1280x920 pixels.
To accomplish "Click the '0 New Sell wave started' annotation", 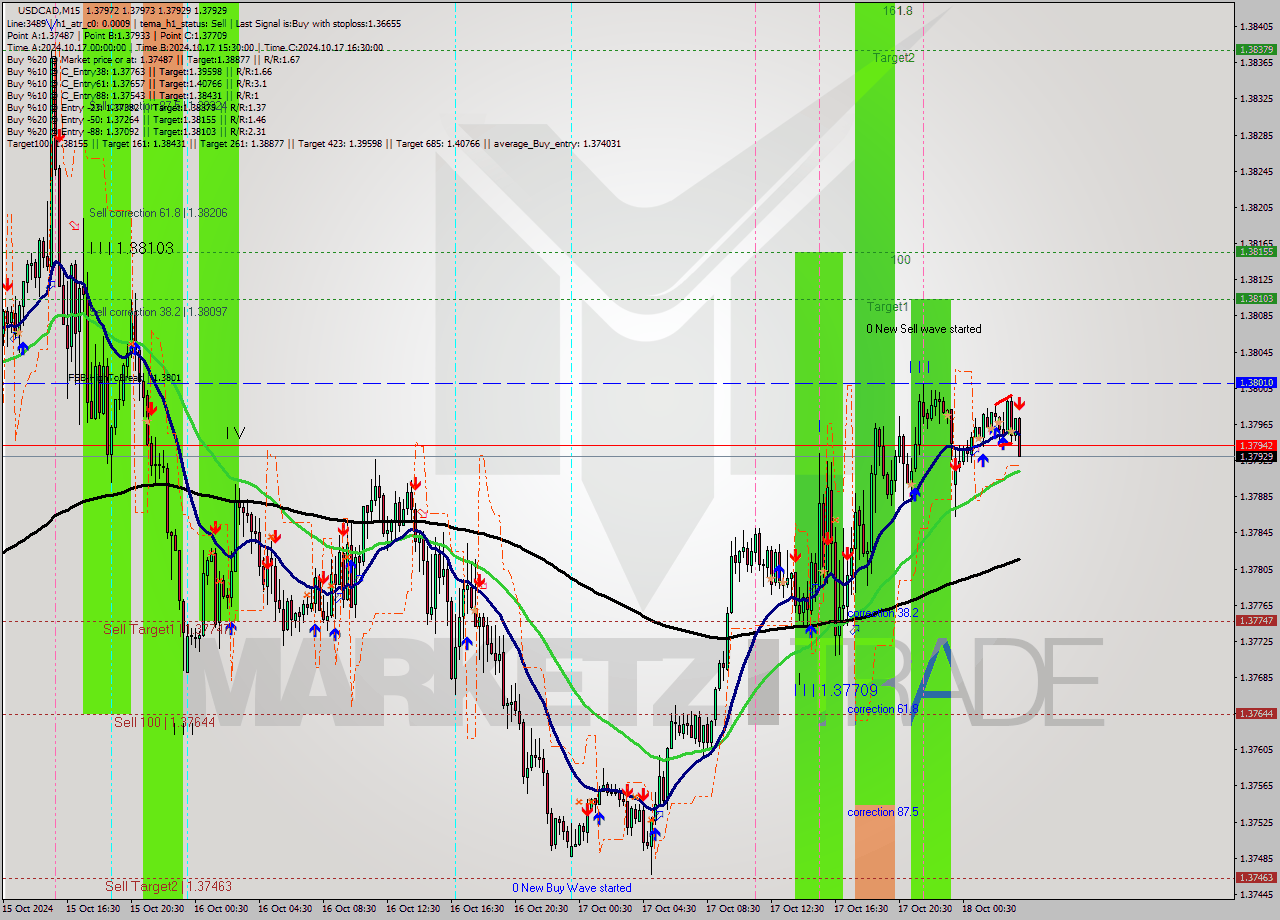I will point(924,329).
